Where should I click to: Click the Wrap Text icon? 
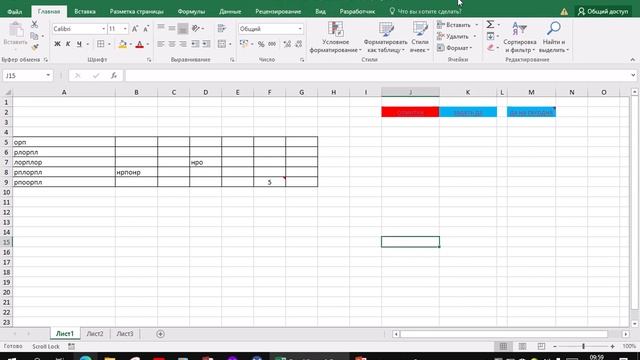222,29
